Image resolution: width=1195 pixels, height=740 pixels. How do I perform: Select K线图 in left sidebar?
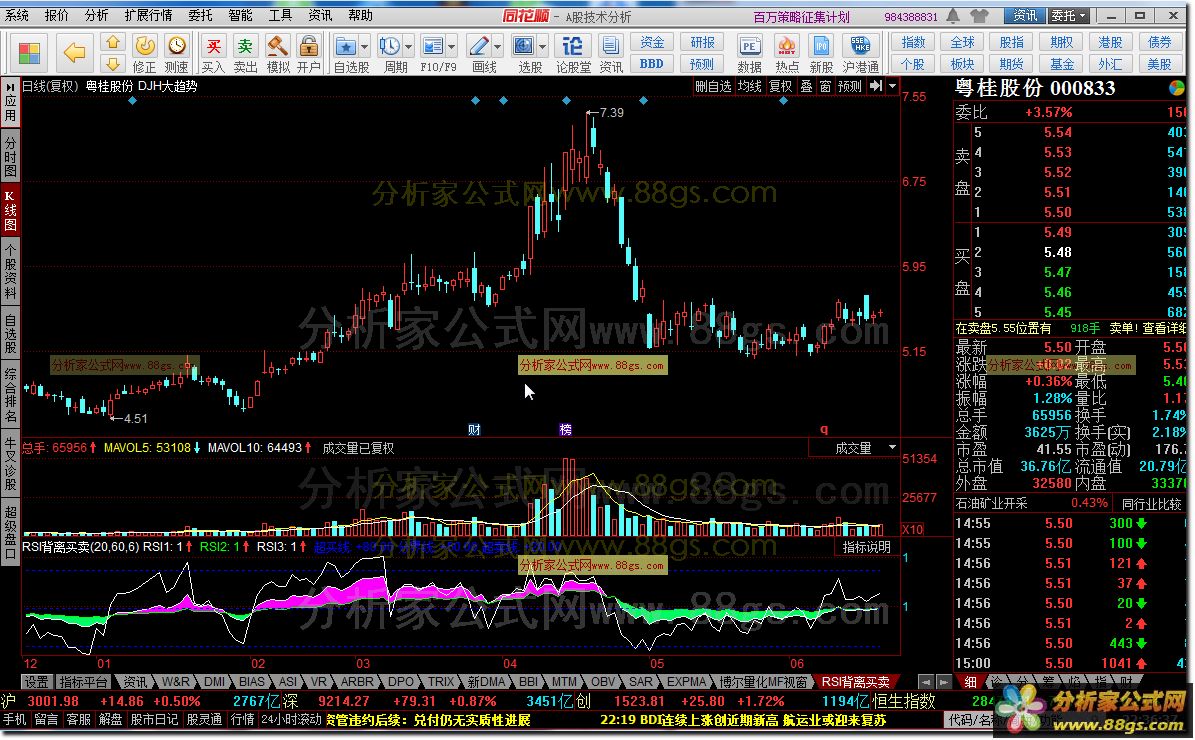click(10, 210)
